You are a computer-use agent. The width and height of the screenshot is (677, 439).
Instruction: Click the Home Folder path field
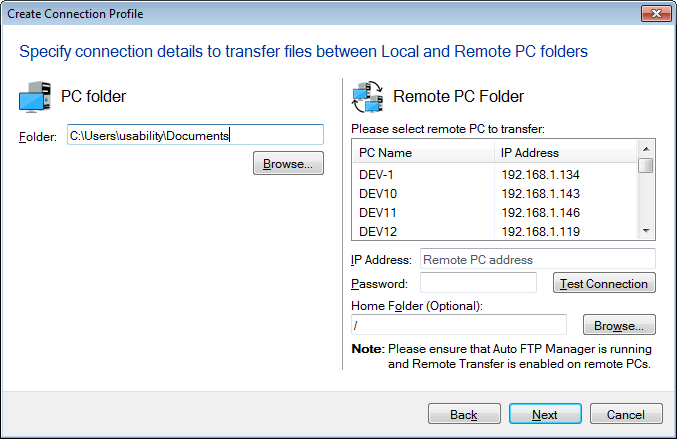pos(459,325)
